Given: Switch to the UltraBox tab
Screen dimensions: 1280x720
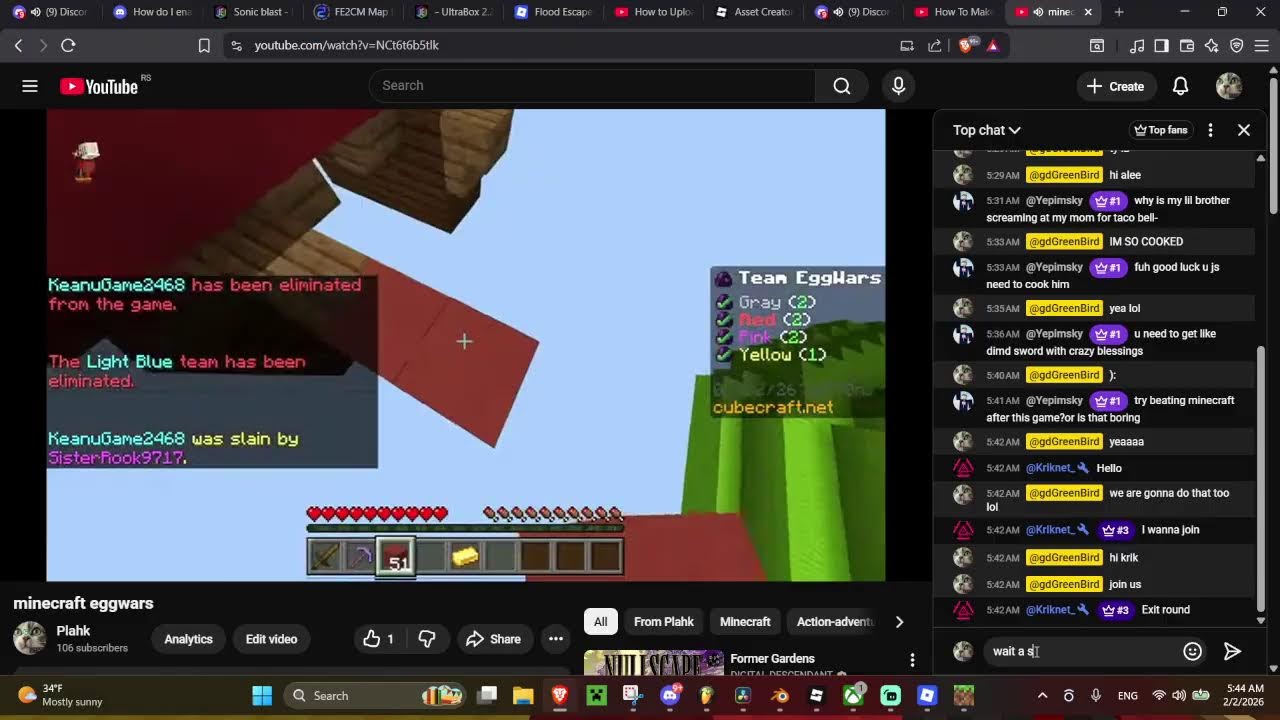Looking at the screenshot, I should [453, 12].
